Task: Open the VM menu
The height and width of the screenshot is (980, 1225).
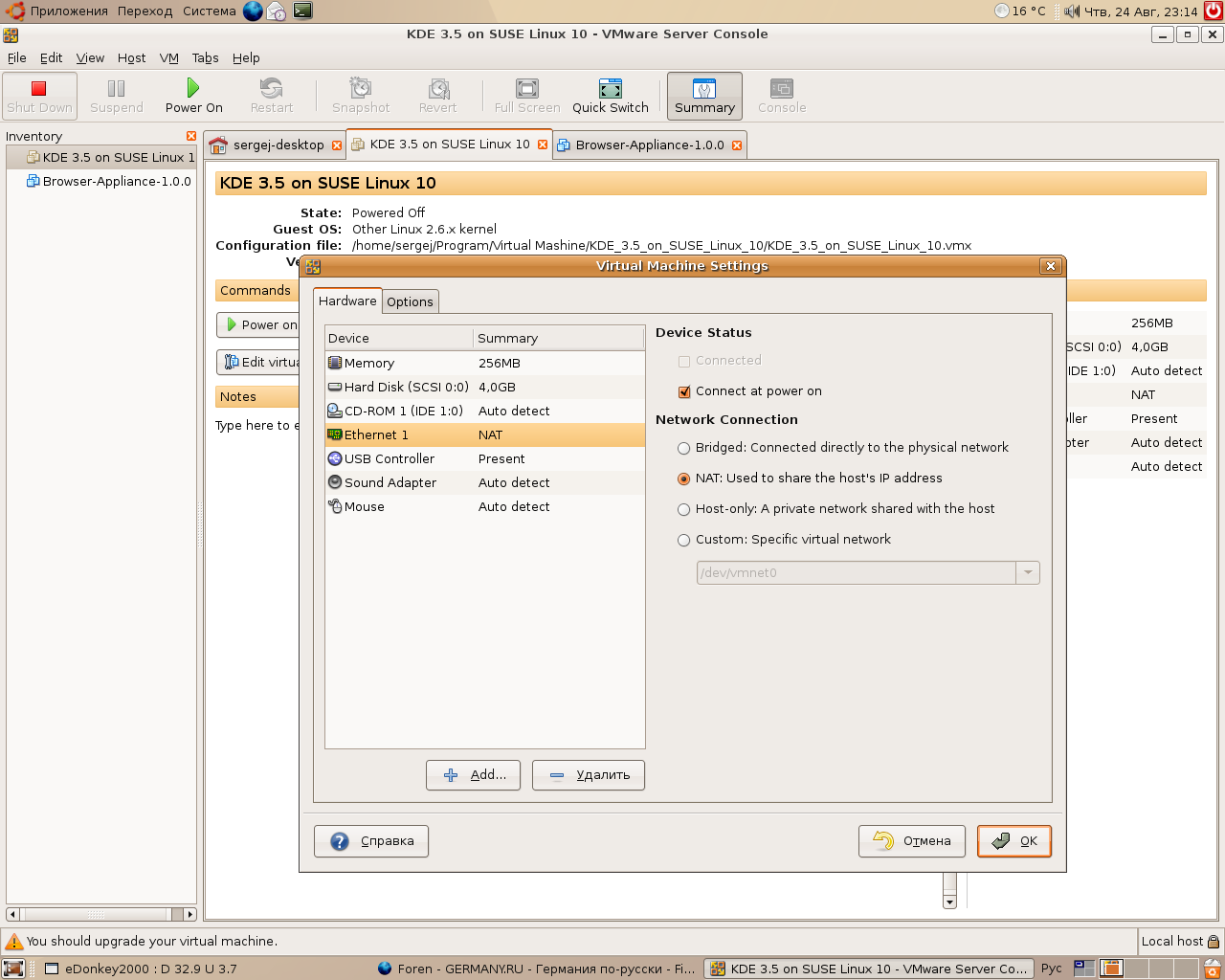Action: click(x=169, y=58)
